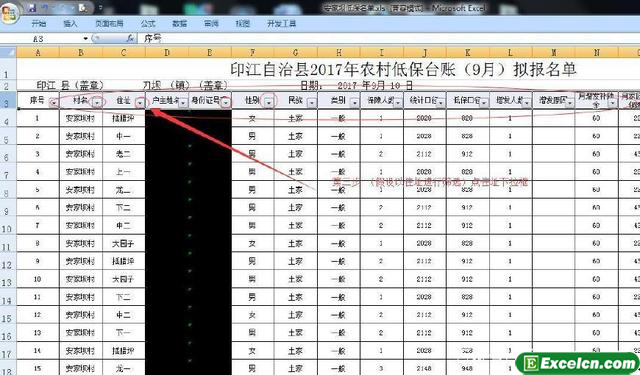Click the Save icon in quick access toolbar
Screen dimensions: 640x375
[x=32, y=8]
